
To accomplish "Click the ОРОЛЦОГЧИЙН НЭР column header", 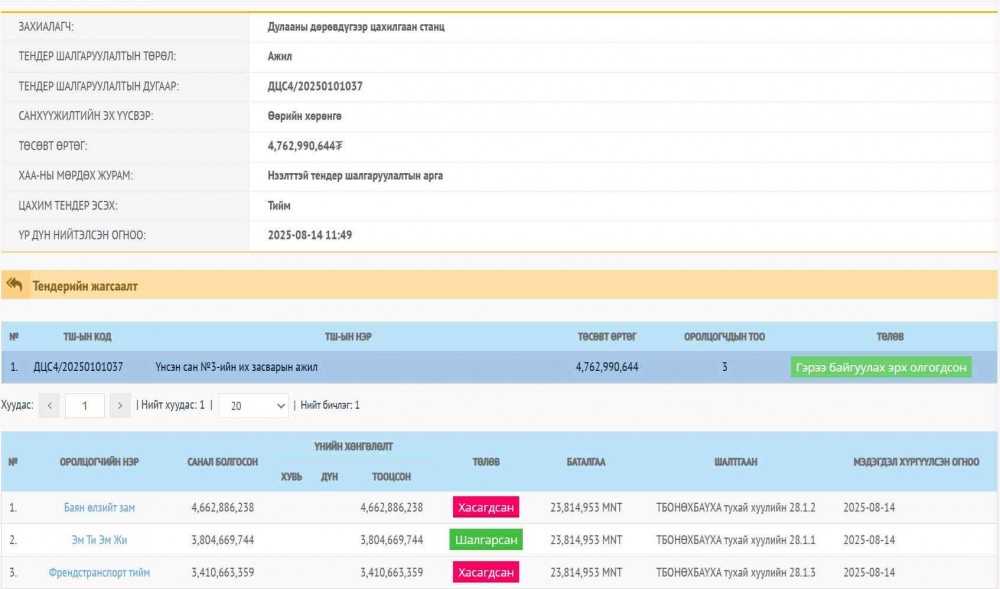I will (99, 461).
